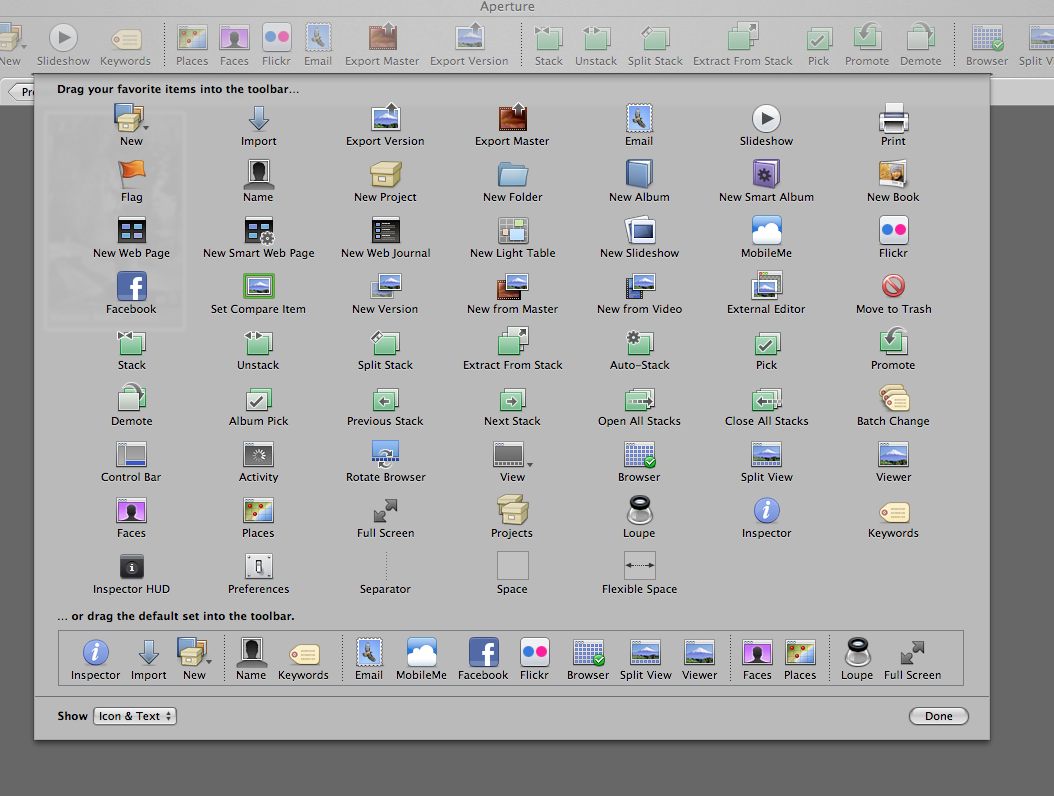
Task: Click the New Light Table icon
Action: (x=512, y=231)
